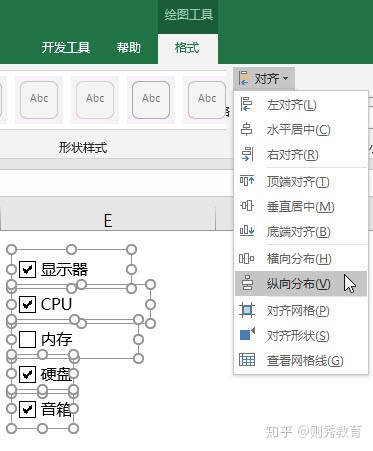Apply the first Abc shape style

39,100
